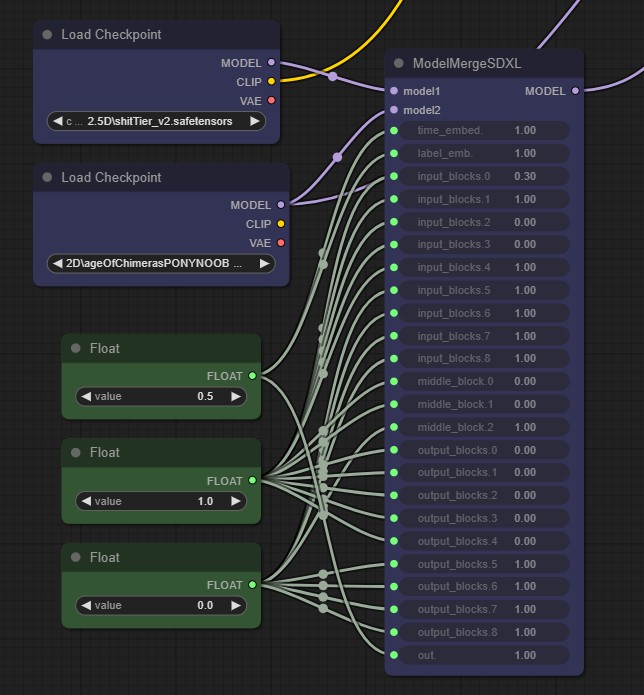Click the CLIP output port of ageOfChimeras checkpoint
The width and height of the screenshot is (644, 695).
pyautogui.click(x=281, y=224)
